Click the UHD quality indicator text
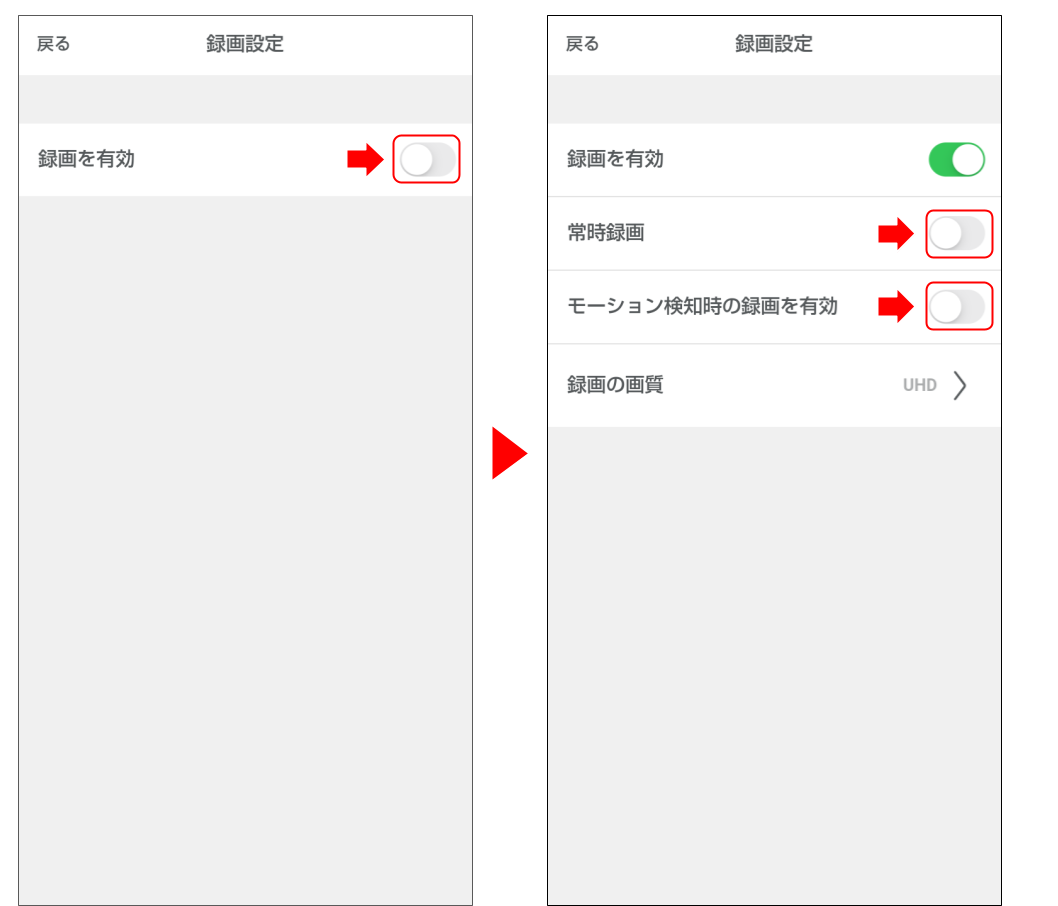Image resolution: width=1058 pixels, height=906 pixels. tap(921, 385)
